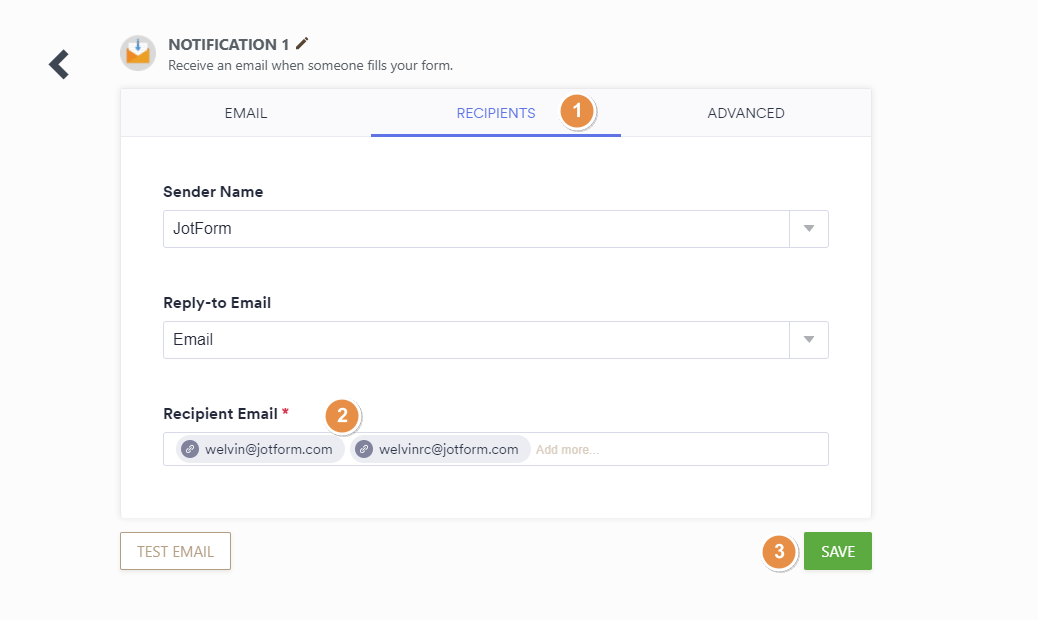The width and height of the screenshot is (1038, 620).
Task: Click the orange step 1 badge
Action: click(577, 112)
